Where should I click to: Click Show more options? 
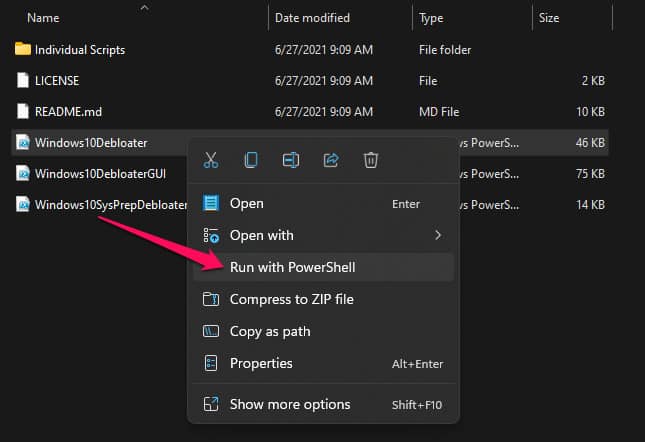pyautogui.click(x=323, y=405)
